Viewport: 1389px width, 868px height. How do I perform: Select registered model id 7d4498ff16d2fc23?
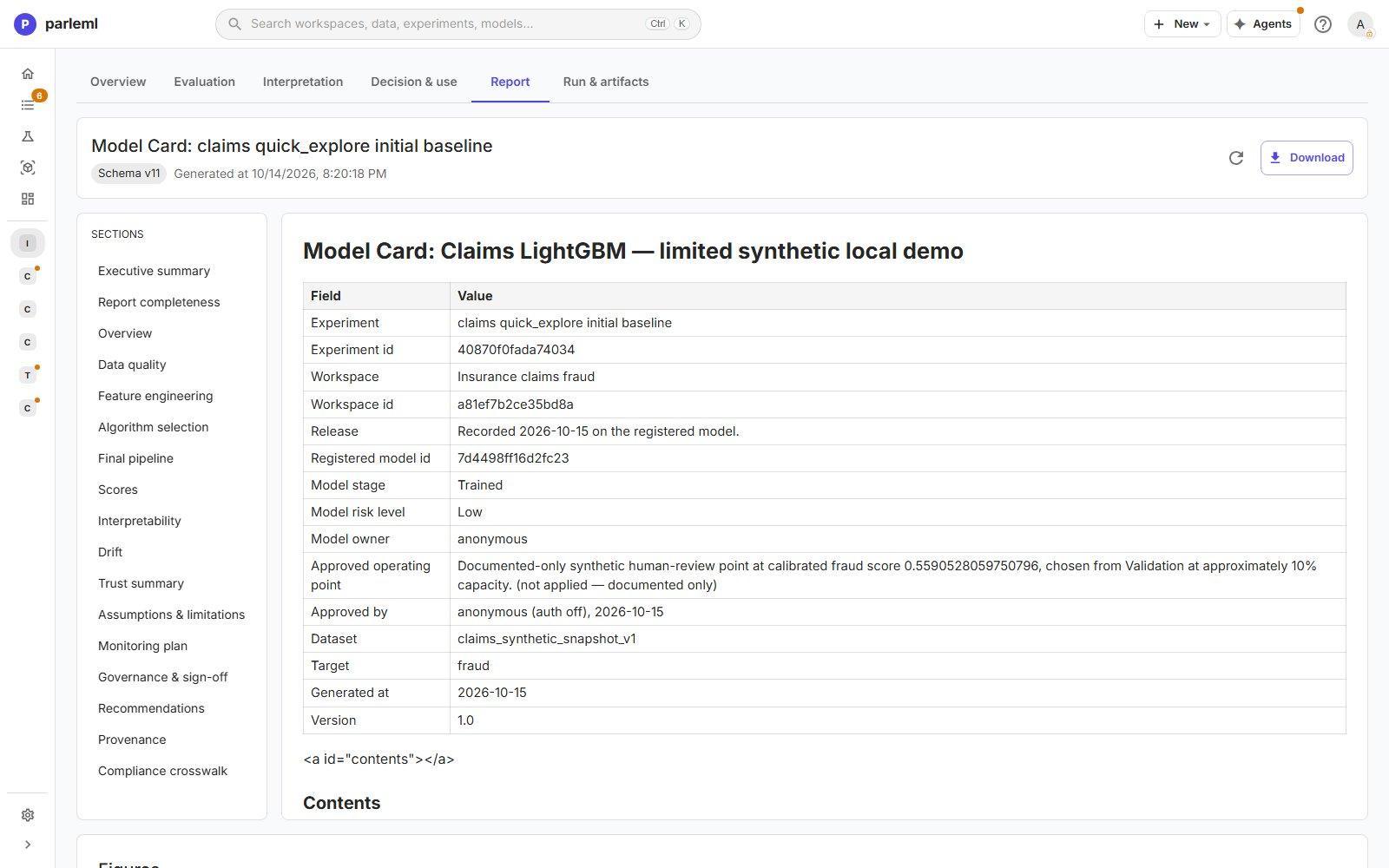(x=513, y=458)
